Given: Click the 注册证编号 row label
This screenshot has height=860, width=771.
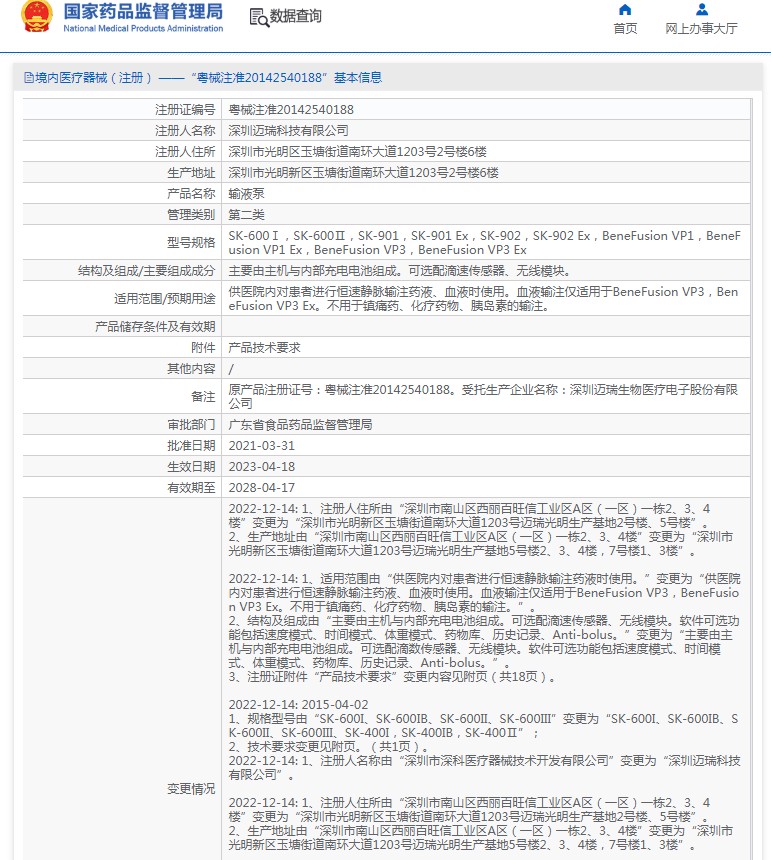Looking at the screenshot, I should tap(185, 110).
